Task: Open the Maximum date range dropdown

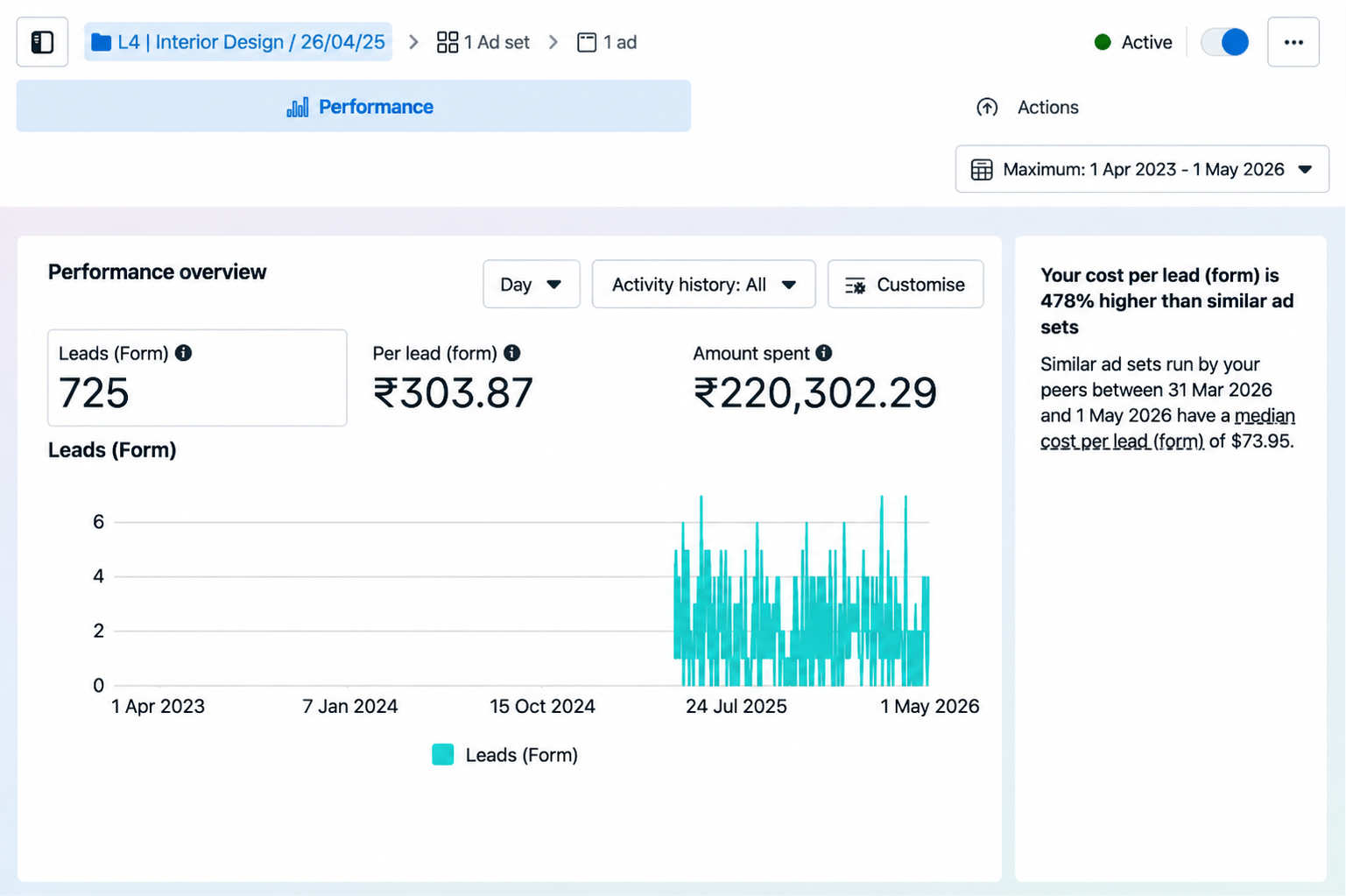Action: [1142, 169]
